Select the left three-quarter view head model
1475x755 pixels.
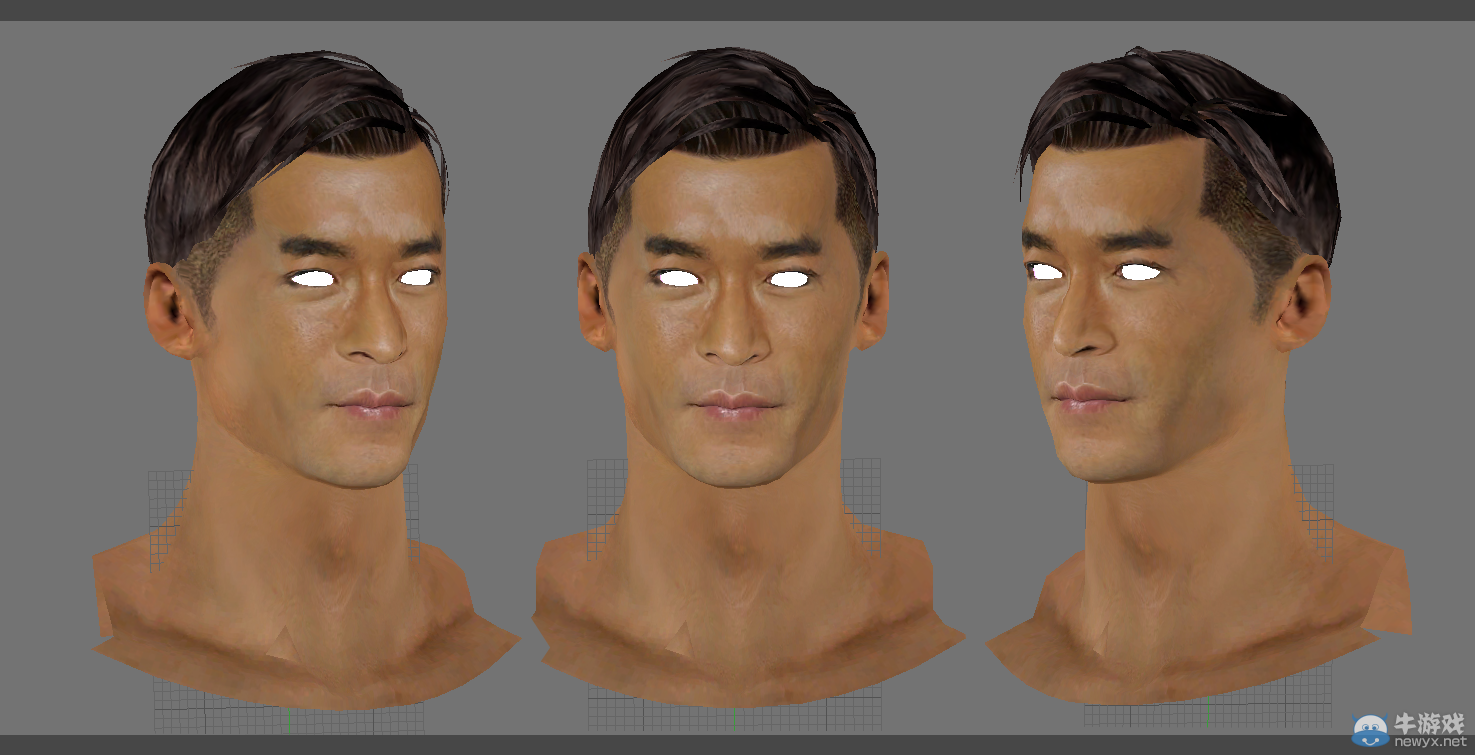click(x=305, y=380)
